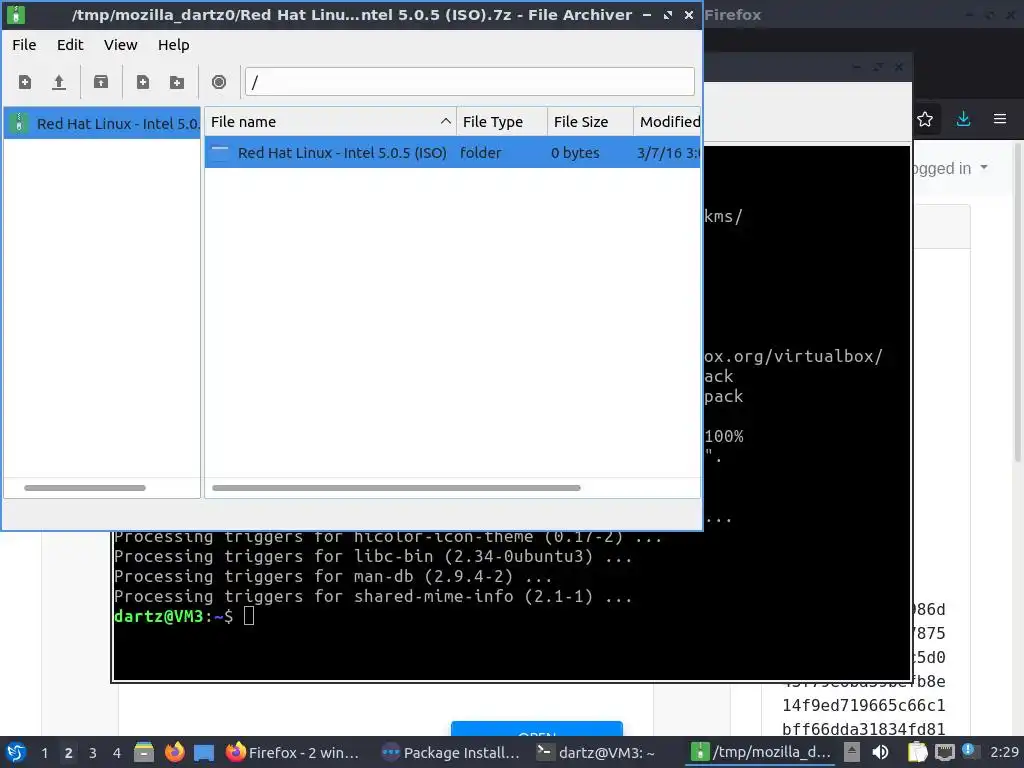Image resolution: width=1024 pixels, height=768 pixels.
Task: Select the Red Hat Linux - Intel 5.0.5 (ISO) folder row
Action: [452, 153]
